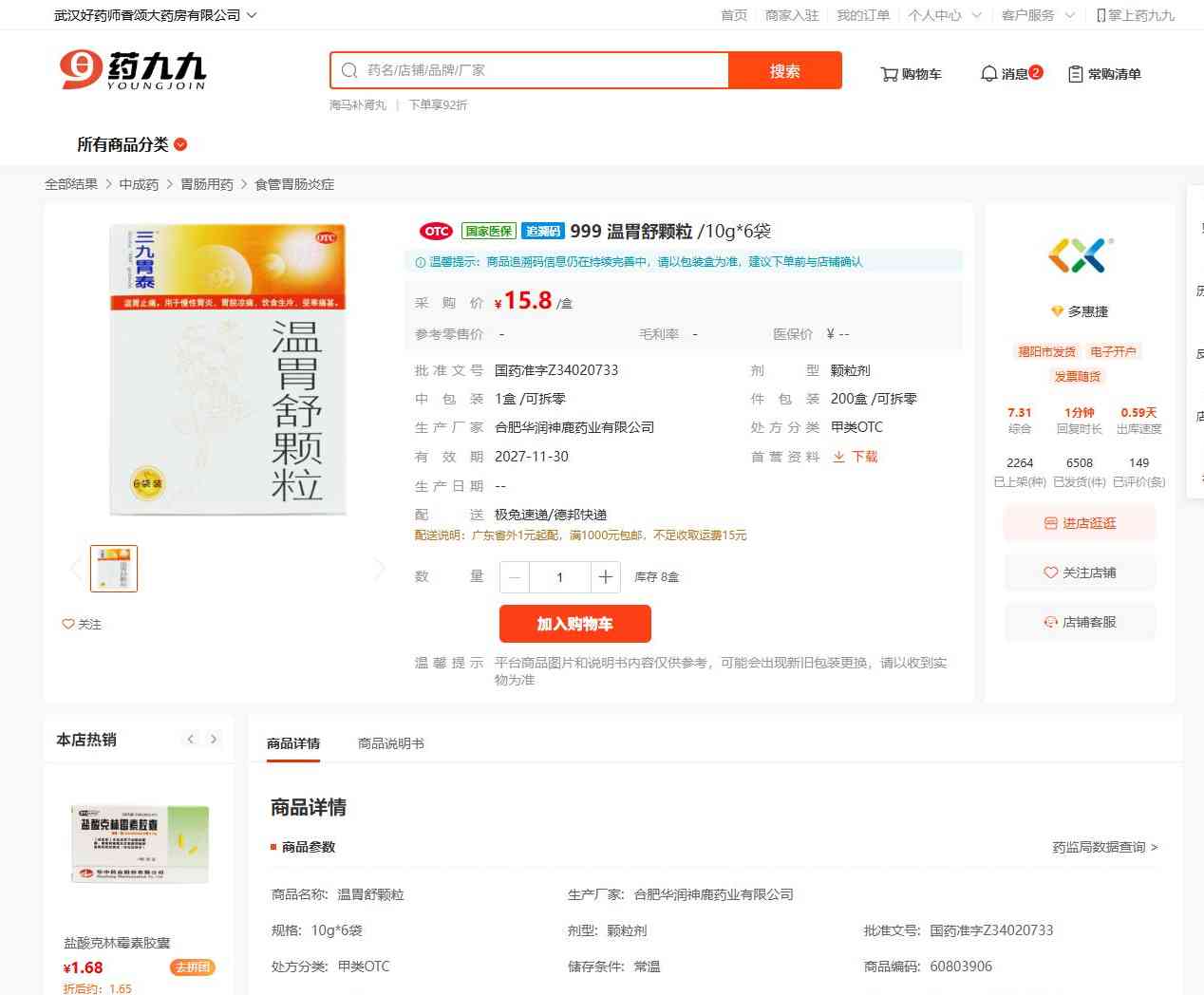Show next item in 本店热销 carousel
Image resolution: width=1204 pixels, height=995 pixels.
point(214,739)
